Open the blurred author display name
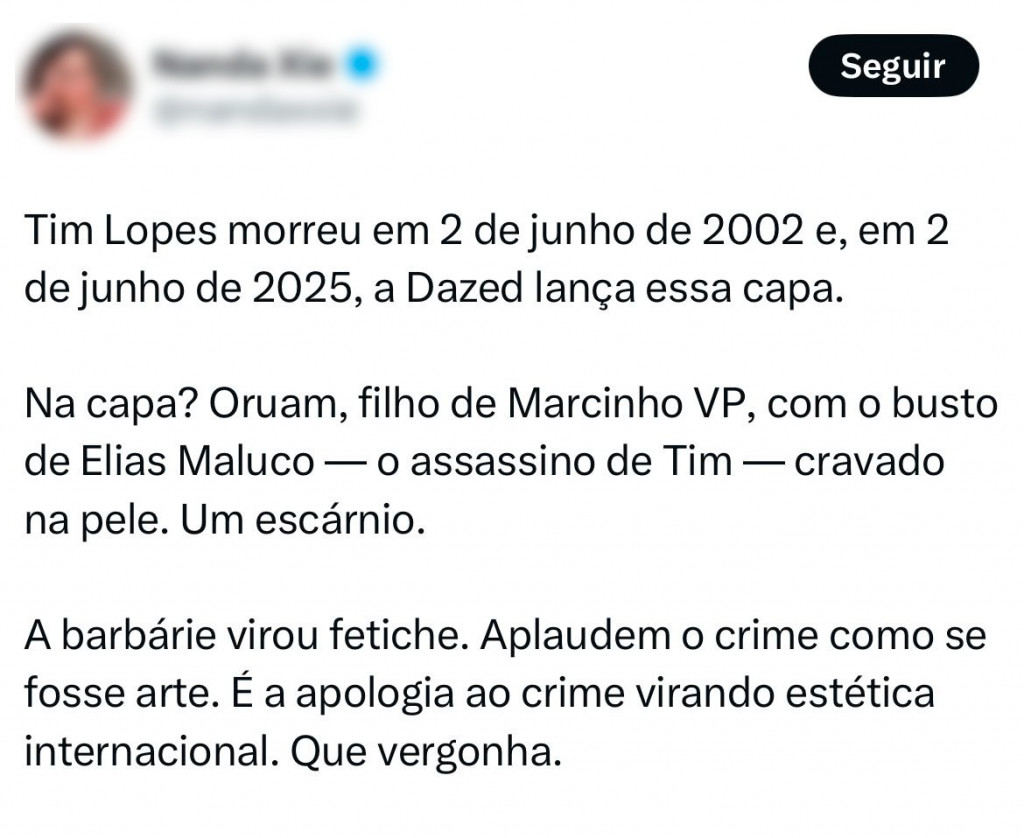The image size is (1024, 838). [x=247, y=64]
